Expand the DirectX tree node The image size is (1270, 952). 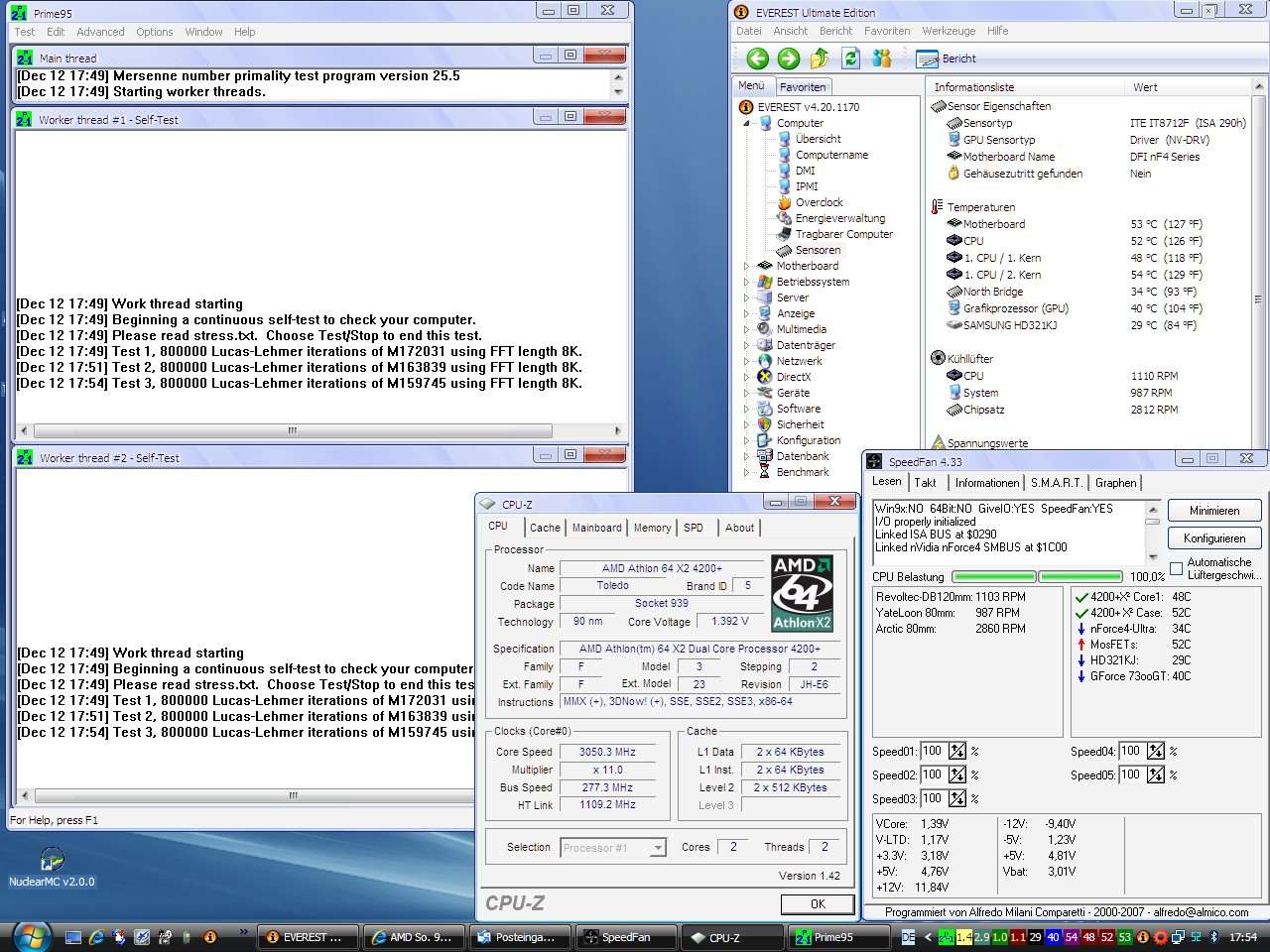pos(747,377)
